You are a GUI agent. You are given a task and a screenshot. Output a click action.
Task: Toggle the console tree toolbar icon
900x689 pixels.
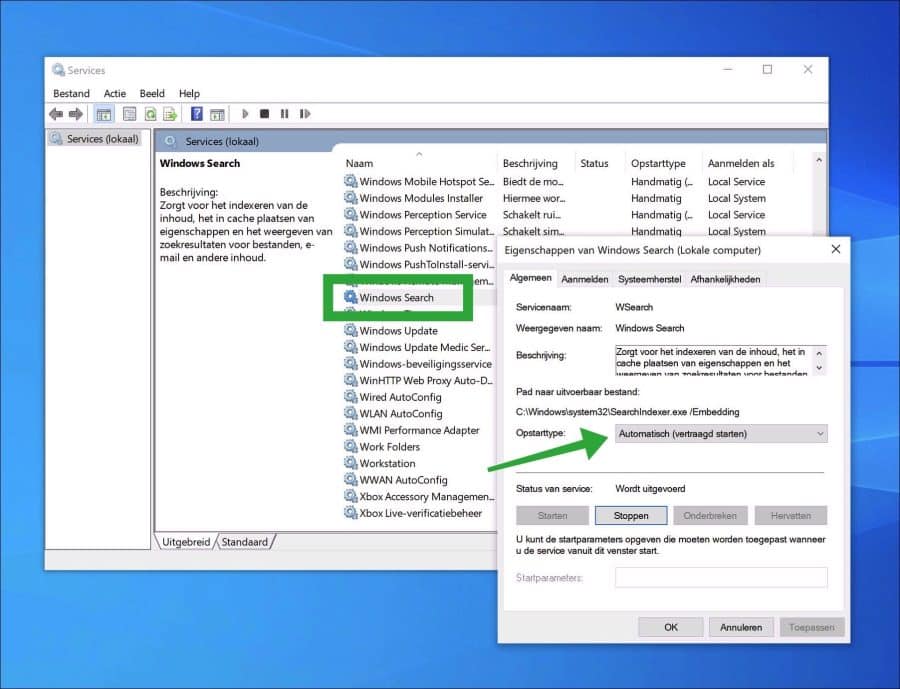pyautogui.click(x=104, y=114)
